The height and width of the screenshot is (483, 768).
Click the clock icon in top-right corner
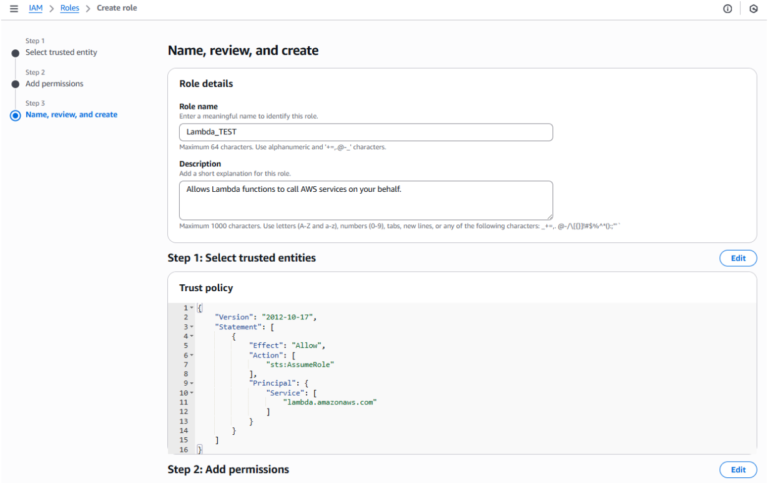pos(753,8)
